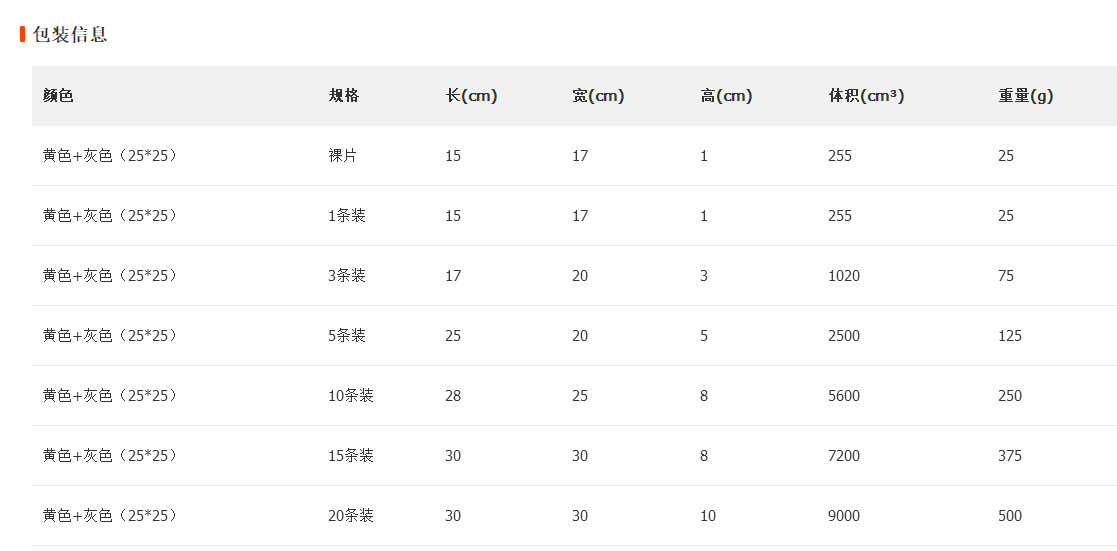This screenshot has width=1117, height=551.
Task: Click the volume value 1020
Action: click(844, 276)
